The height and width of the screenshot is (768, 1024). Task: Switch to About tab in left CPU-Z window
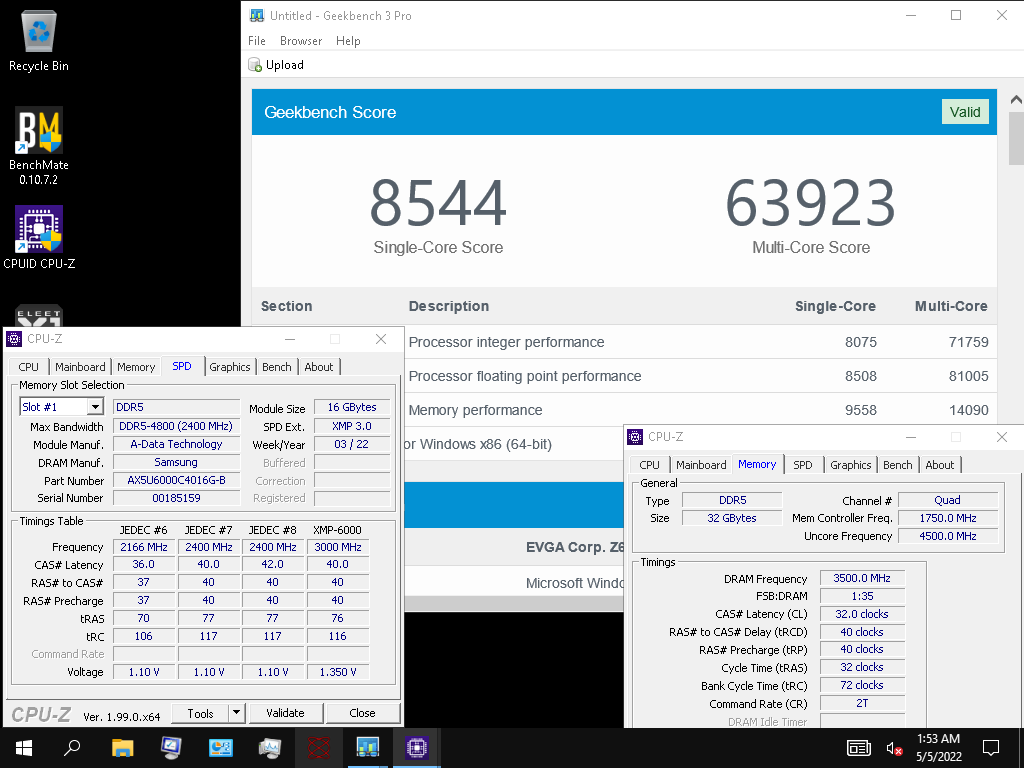click(319, 367)
